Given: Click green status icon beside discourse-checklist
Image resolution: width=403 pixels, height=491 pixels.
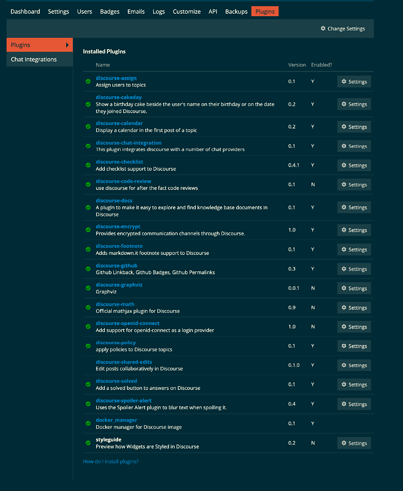Looking at the screenshot, I should (x=88, y=165).
